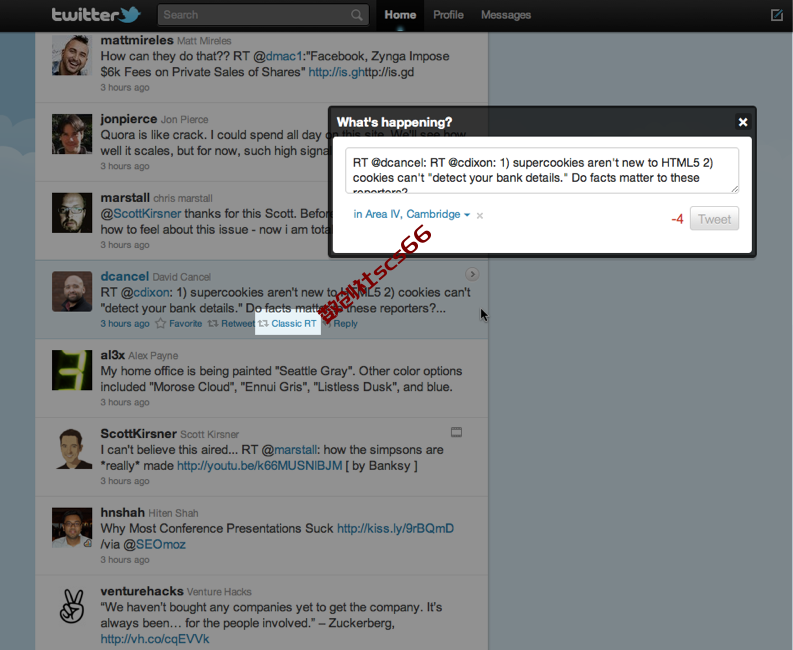Expand dcancel's tweet details arrow
This screenshot has width=793, height=650.
pyautogui.click(x=472, y=274)
